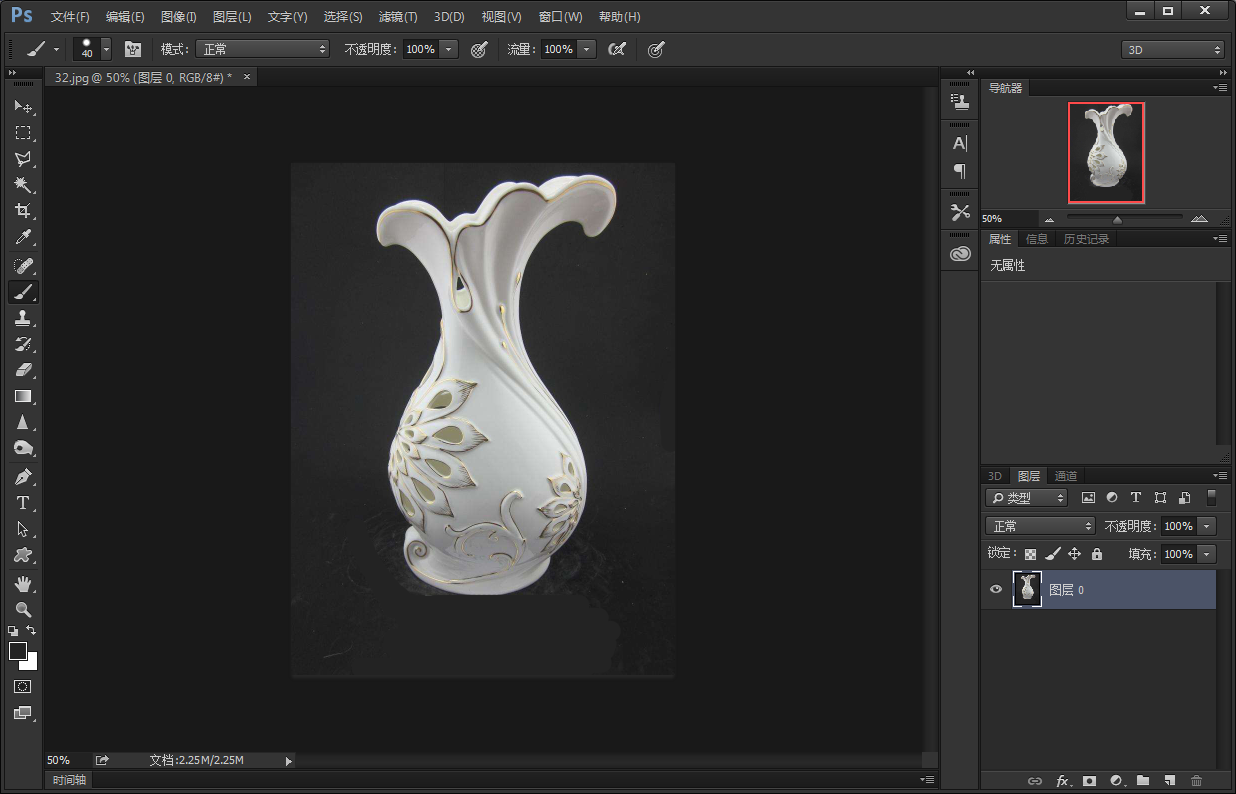Toggle pressure for opacity in options bar
Image resolution: width=1236 pixels, height=794 pixels.
coord(479,49)
